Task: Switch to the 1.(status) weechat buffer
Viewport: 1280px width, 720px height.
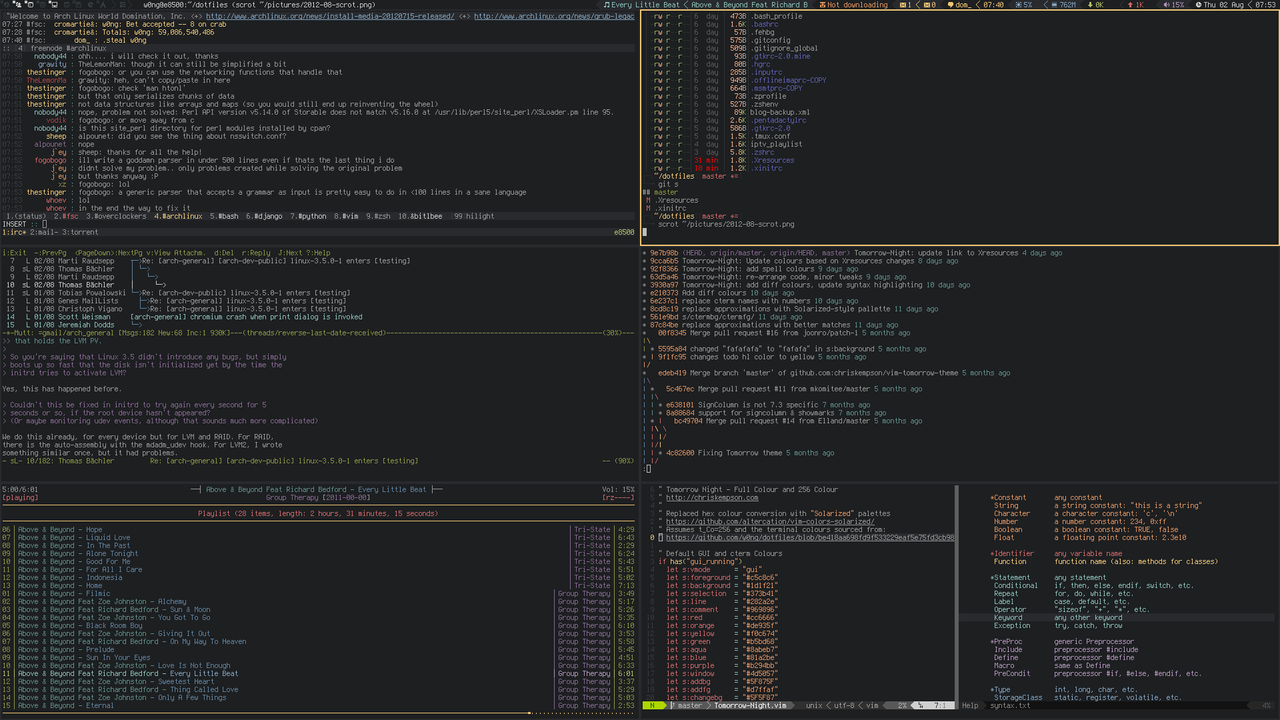Action: tap(25, 216)
